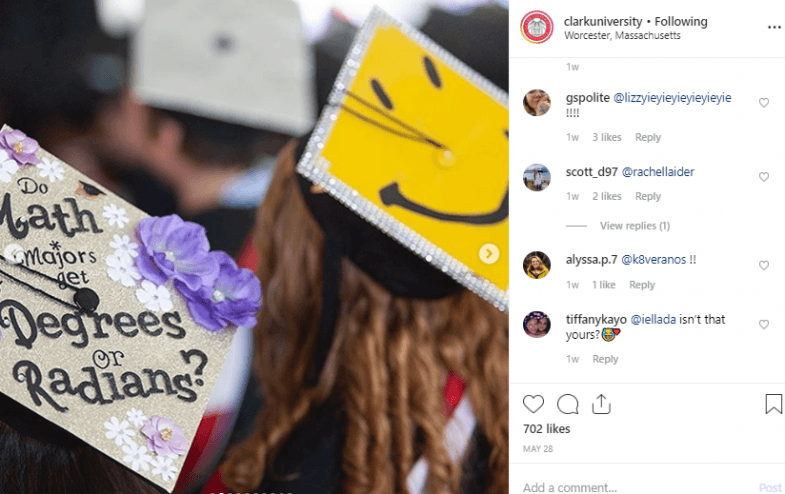This screenshot has width=785, height=494.
Task: Reply to gspolite's comment
Action: (648, 137)
